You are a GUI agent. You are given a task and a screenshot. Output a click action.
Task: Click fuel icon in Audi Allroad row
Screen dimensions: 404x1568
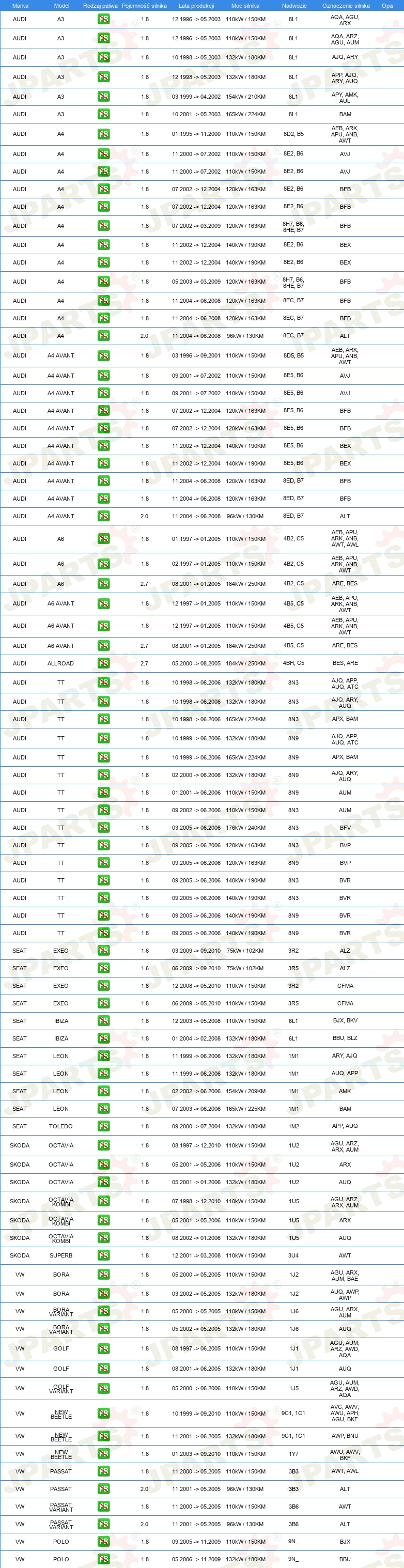click(103, 663)
